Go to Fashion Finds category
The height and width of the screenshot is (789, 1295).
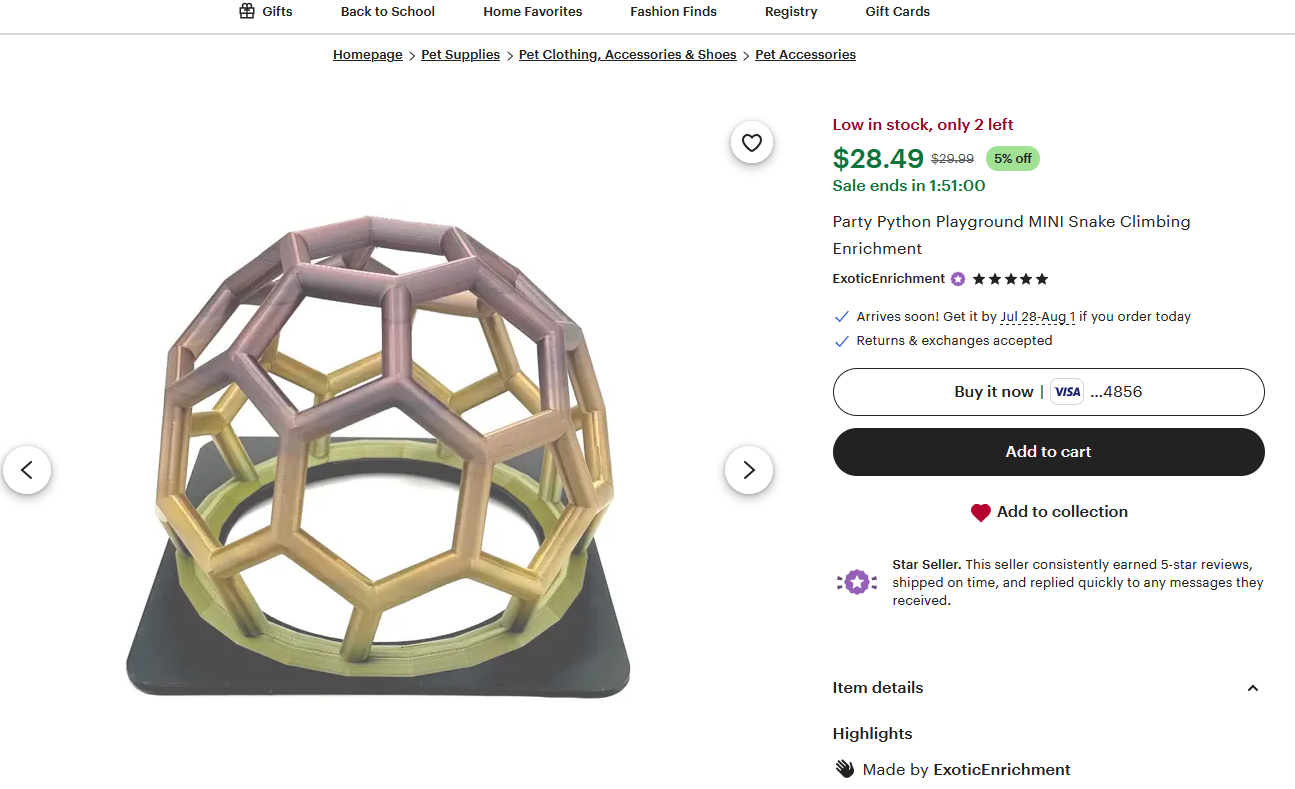(x=673, y=12)
